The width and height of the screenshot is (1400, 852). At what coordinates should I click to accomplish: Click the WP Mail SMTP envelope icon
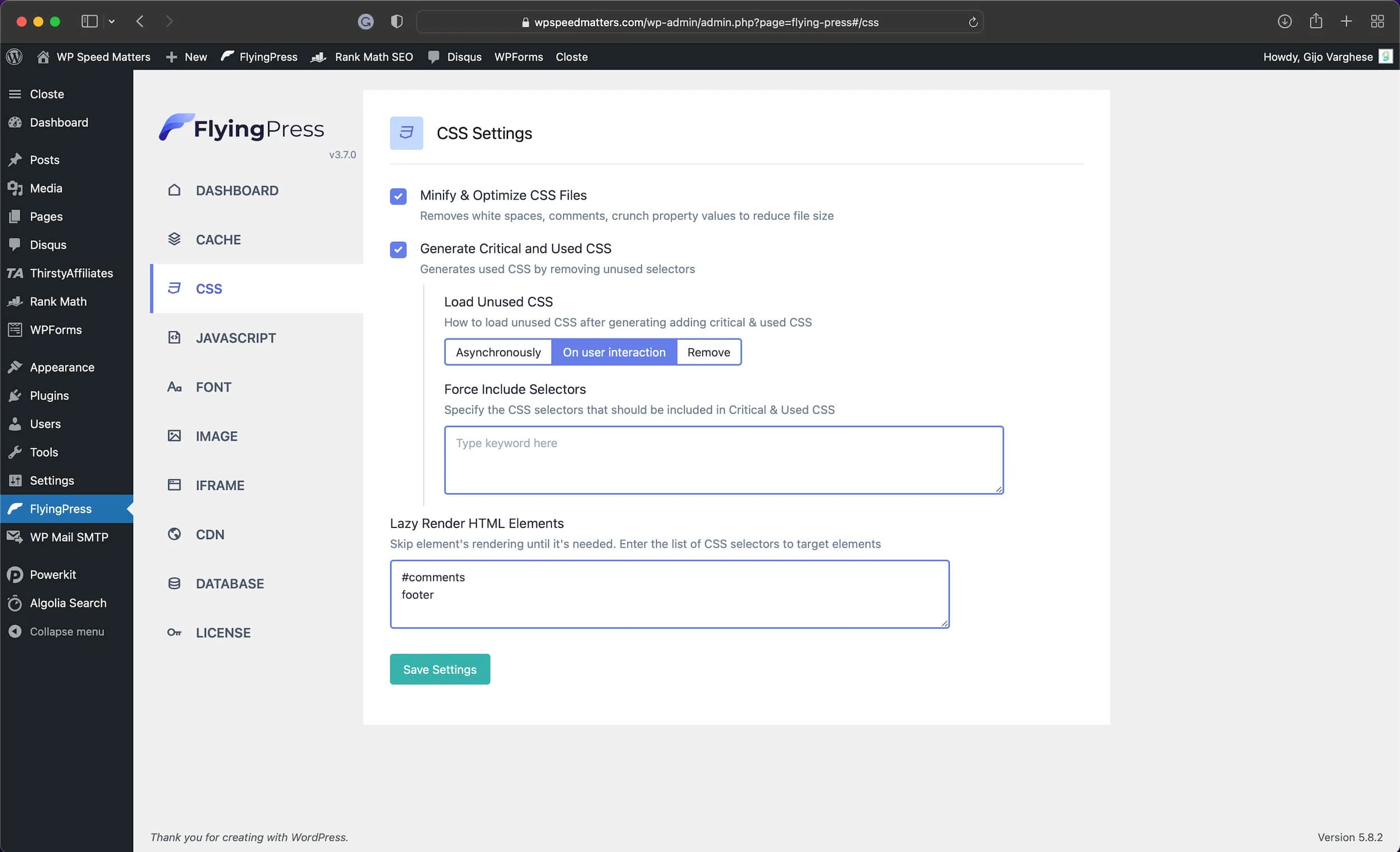click(x=15, y=537)
